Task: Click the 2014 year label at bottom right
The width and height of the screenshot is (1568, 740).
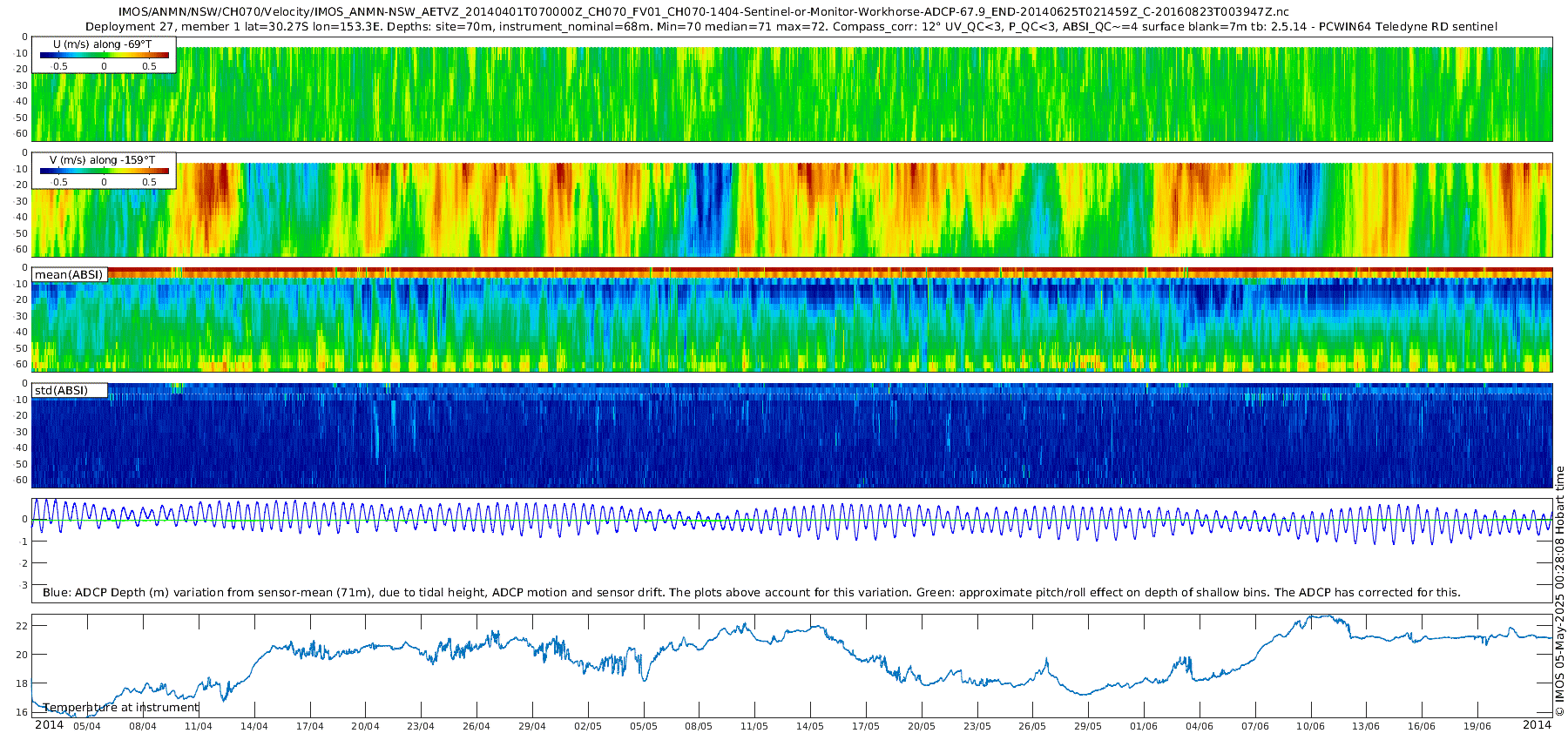Action: pos(1537,724)
